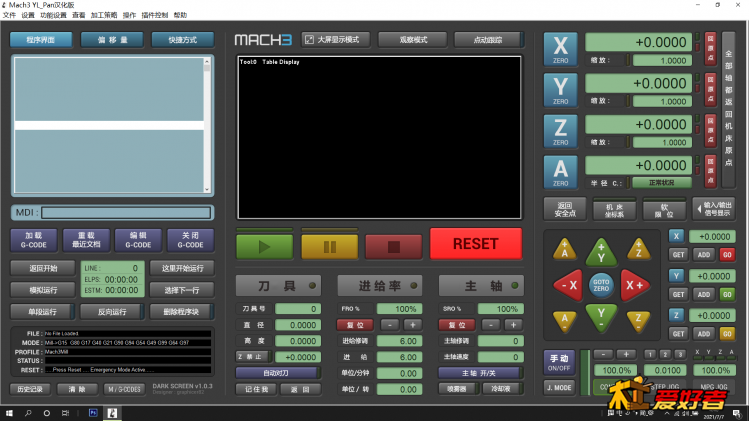Click the blue Y label in position panel

coord(676,276)
